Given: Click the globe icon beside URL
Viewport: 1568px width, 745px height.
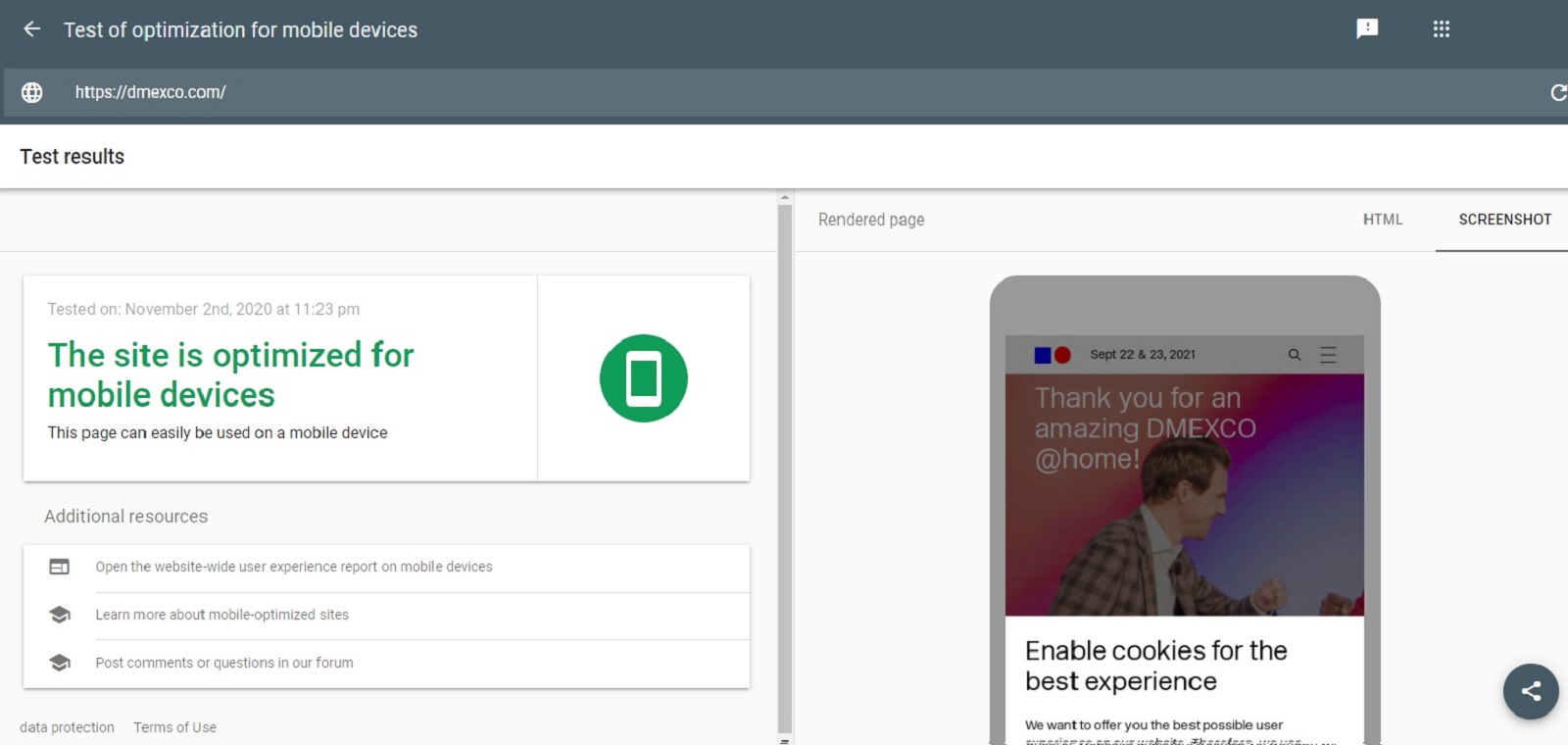Looking at the screenshot, I should (x=32, y=92).
